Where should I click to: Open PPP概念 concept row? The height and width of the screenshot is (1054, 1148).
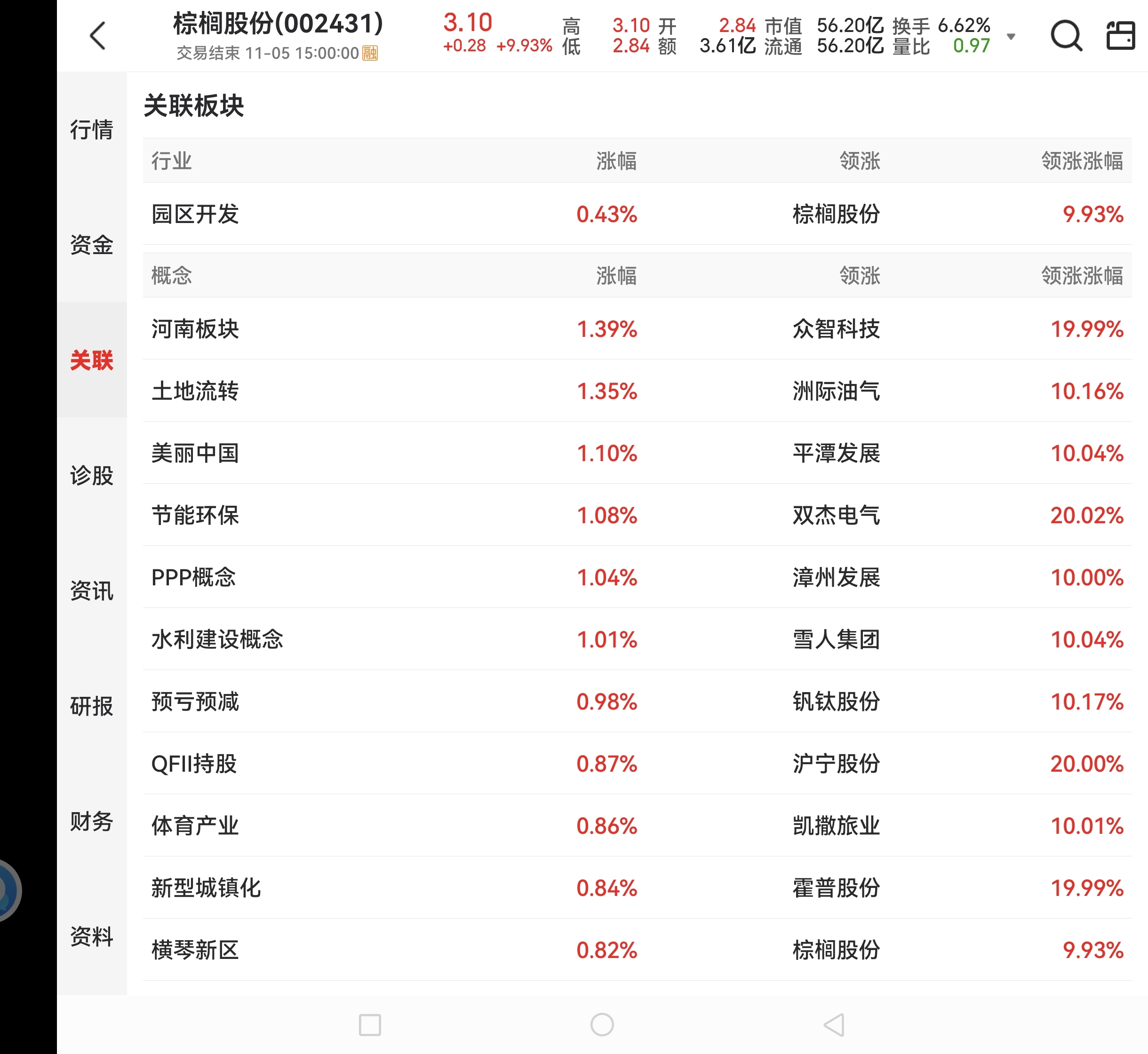click(x=193, y=577)
